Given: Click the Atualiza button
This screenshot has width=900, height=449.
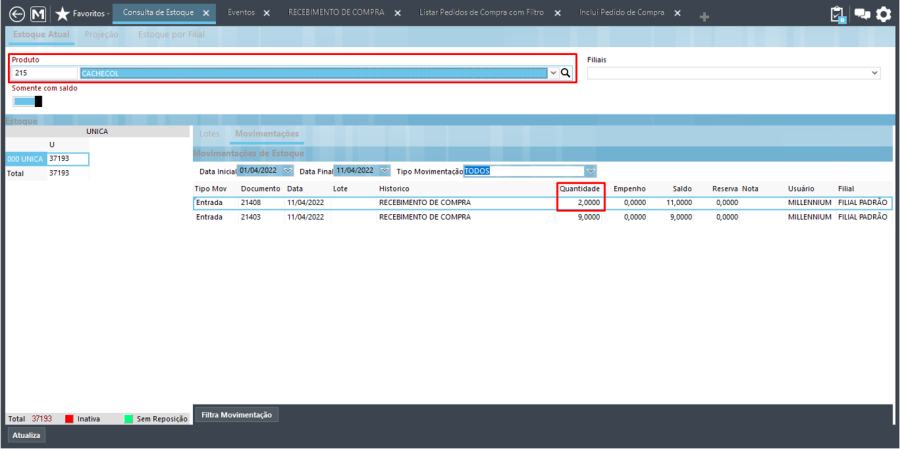Looking at the screenshot, I should 27,435.
